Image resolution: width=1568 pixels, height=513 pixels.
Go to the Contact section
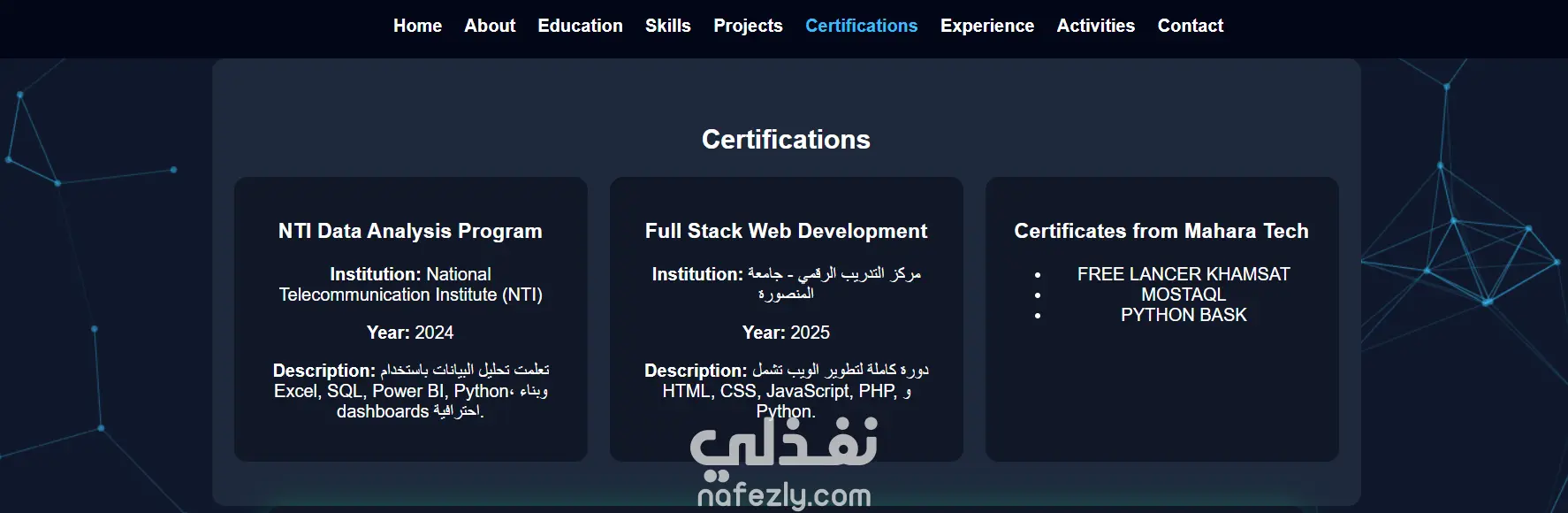coord(1191,26)
